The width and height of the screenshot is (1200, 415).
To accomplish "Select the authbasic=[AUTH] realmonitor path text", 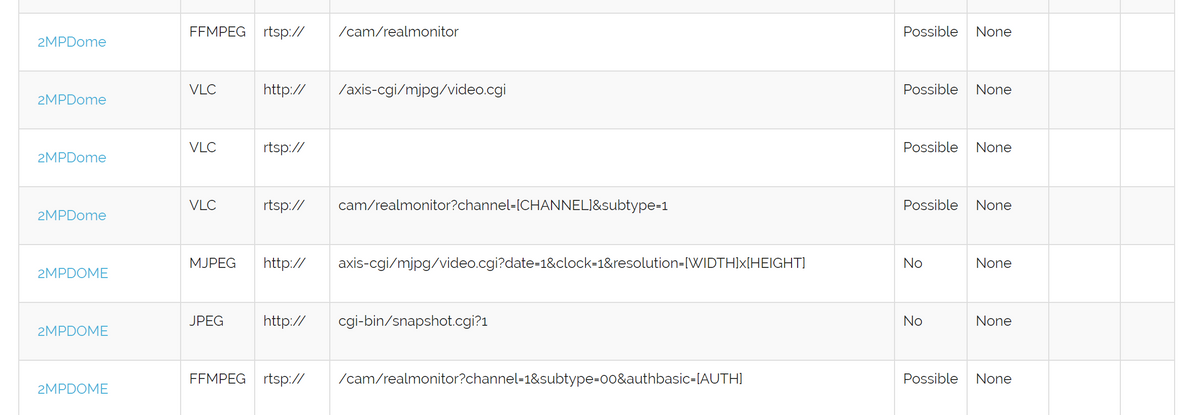I will (x=540, y=379).
